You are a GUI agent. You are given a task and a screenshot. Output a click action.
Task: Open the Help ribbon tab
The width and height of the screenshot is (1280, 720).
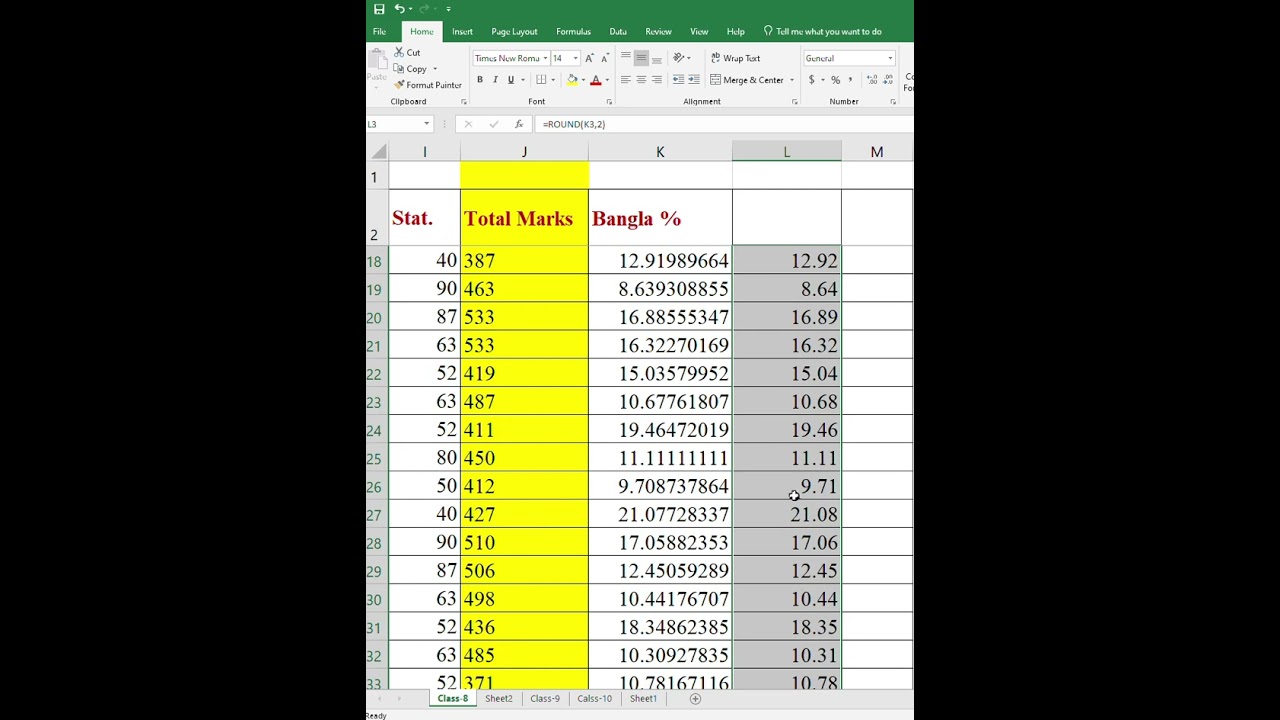coord(735,32)
